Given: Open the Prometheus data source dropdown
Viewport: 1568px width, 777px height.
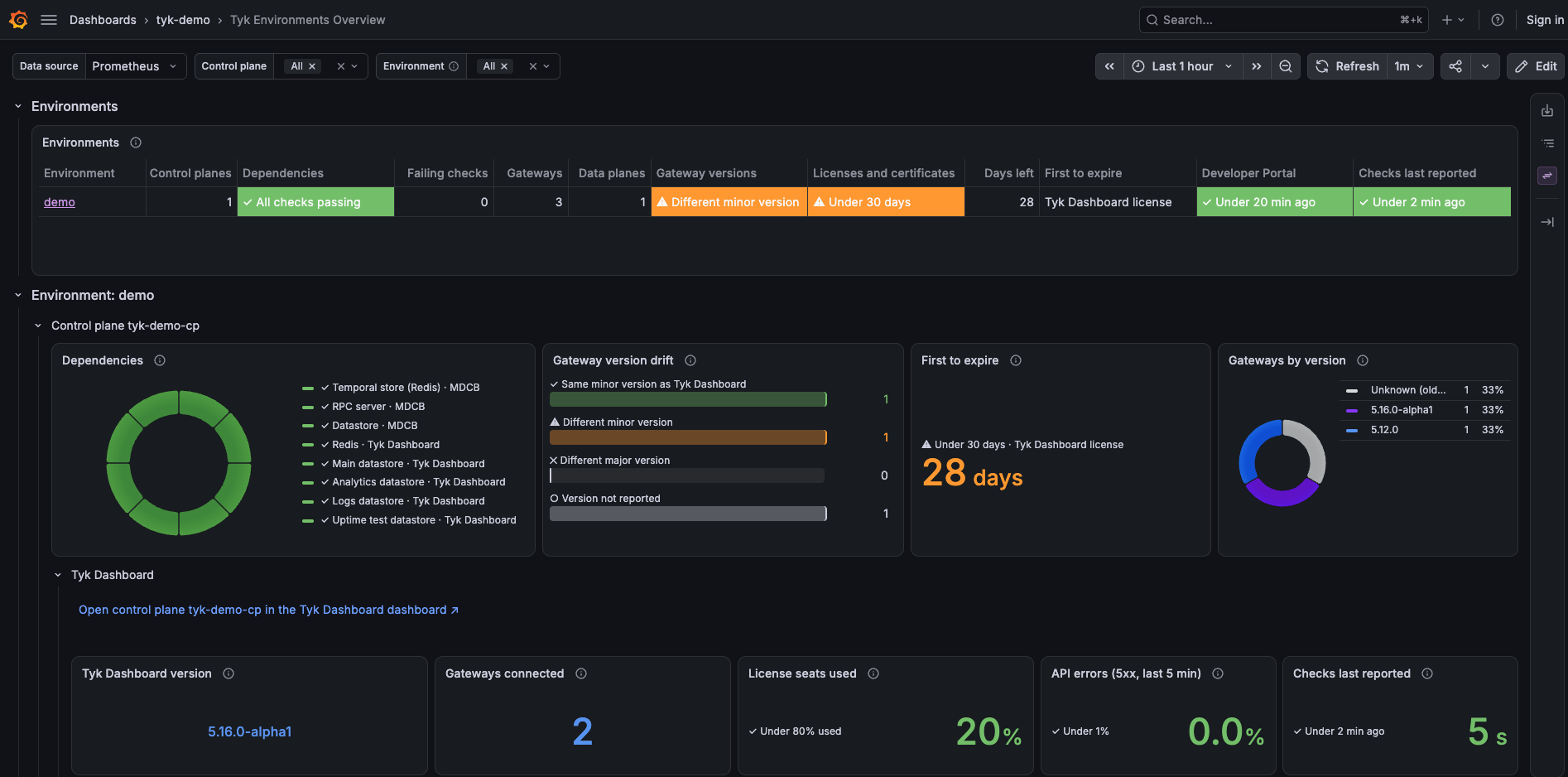Looking at the screenshot, I should (x=135, y=66).
